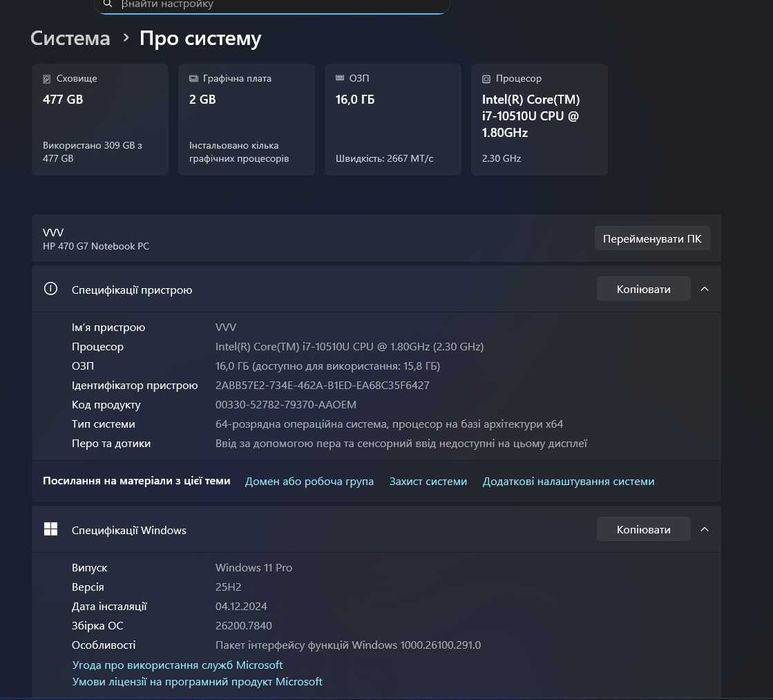Click the Графічна плата icon
773x700 pixels.
click(x=194, y=78)
